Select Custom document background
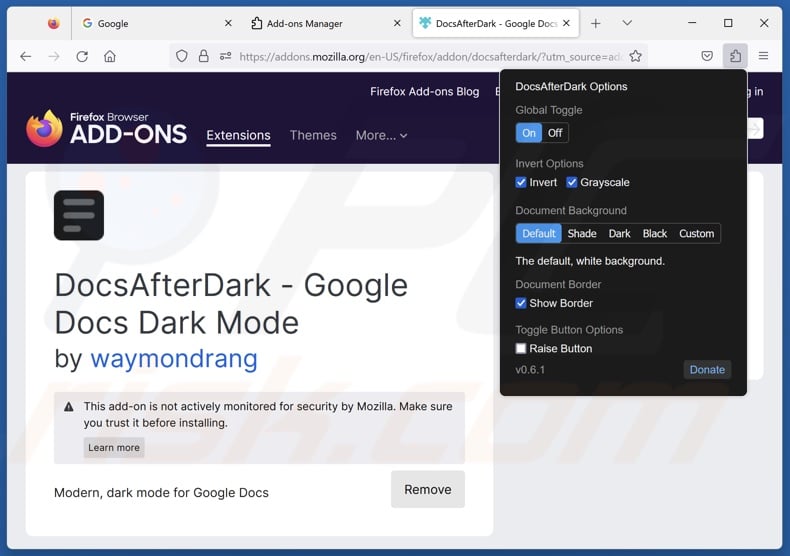The width and height of the screenshot is (790, 556). (x=696, y=234)
